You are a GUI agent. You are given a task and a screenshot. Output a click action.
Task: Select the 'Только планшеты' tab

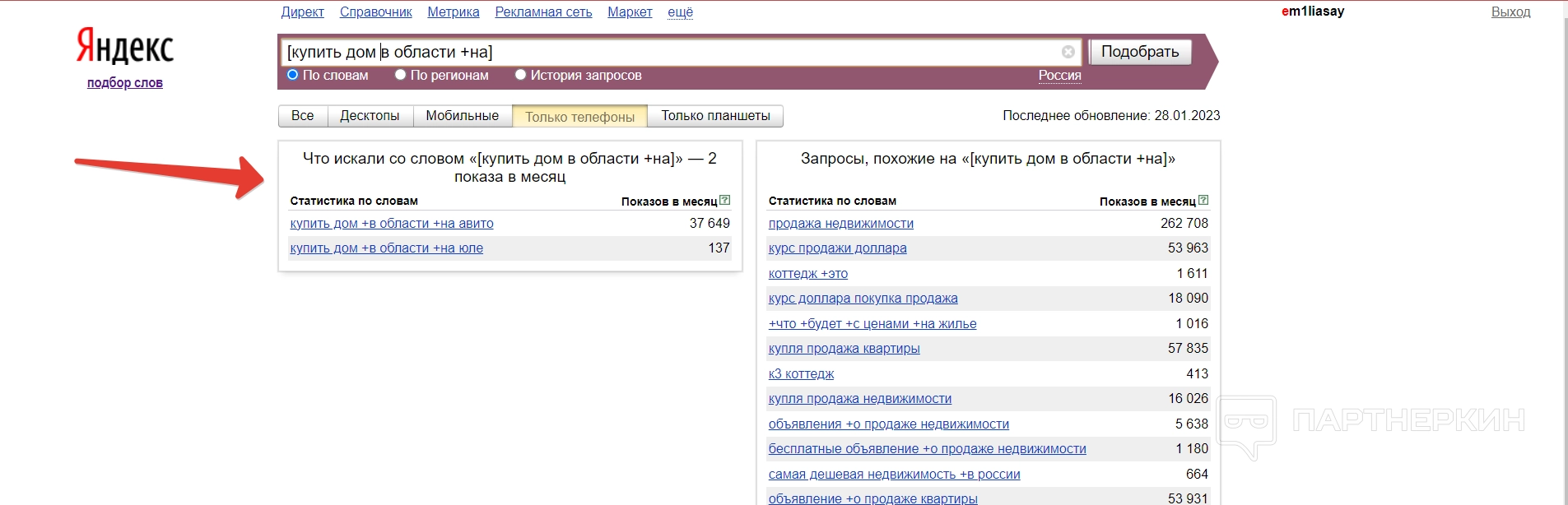pyautogui.click(x=715, y=116)
